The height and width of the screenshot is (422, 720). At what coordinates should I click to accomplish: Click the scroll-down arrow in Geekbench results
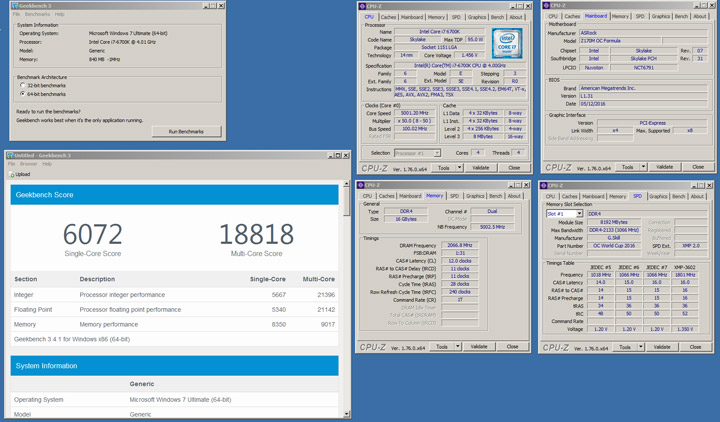tap(347, 414)
